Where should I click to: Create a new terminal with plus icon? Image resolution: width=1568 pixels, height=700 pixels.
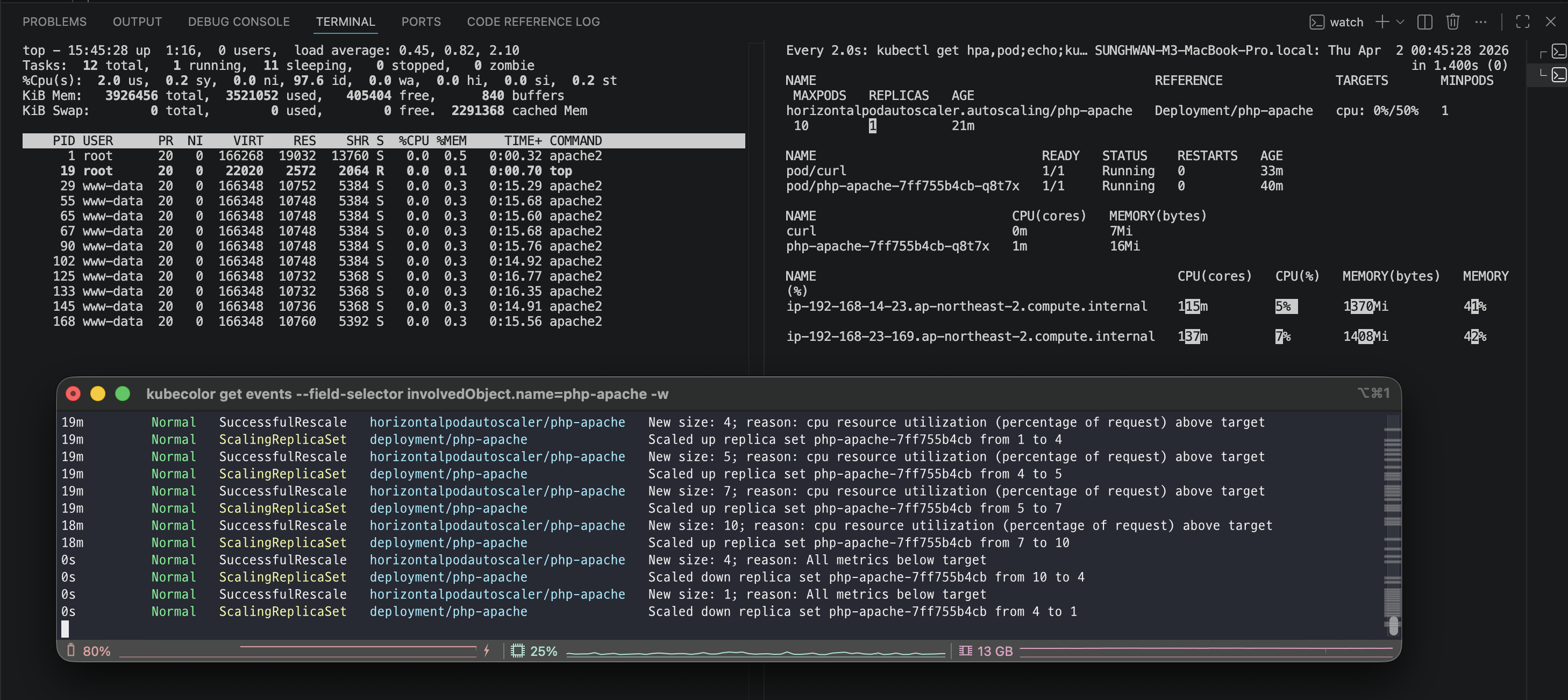pyautogui.click(x=1382, y=22)
